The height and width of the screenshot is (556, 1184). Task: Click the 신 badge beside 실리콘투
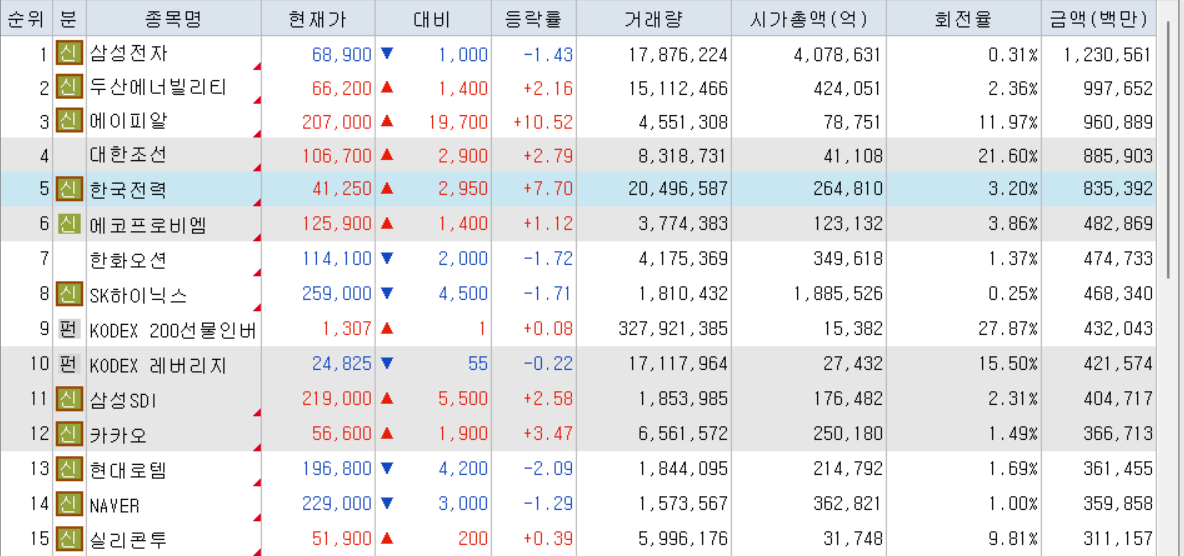[69, 539]
